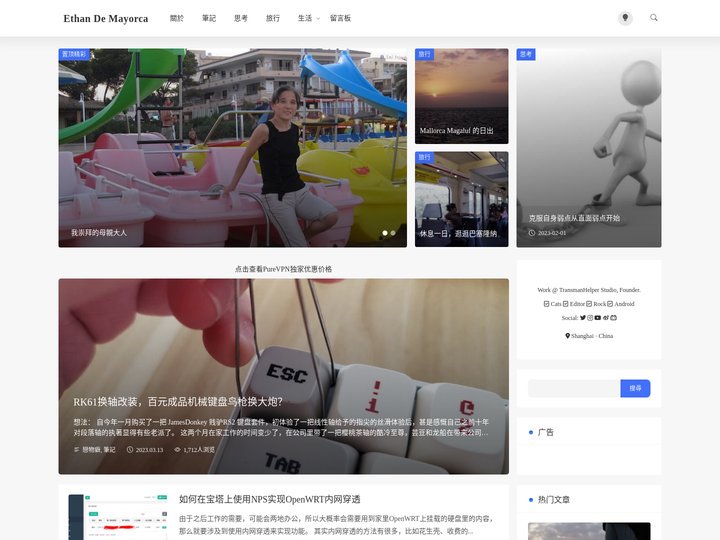Click the 广告 sidebar heading
720x540 pixels.
[x=546, y=432]
